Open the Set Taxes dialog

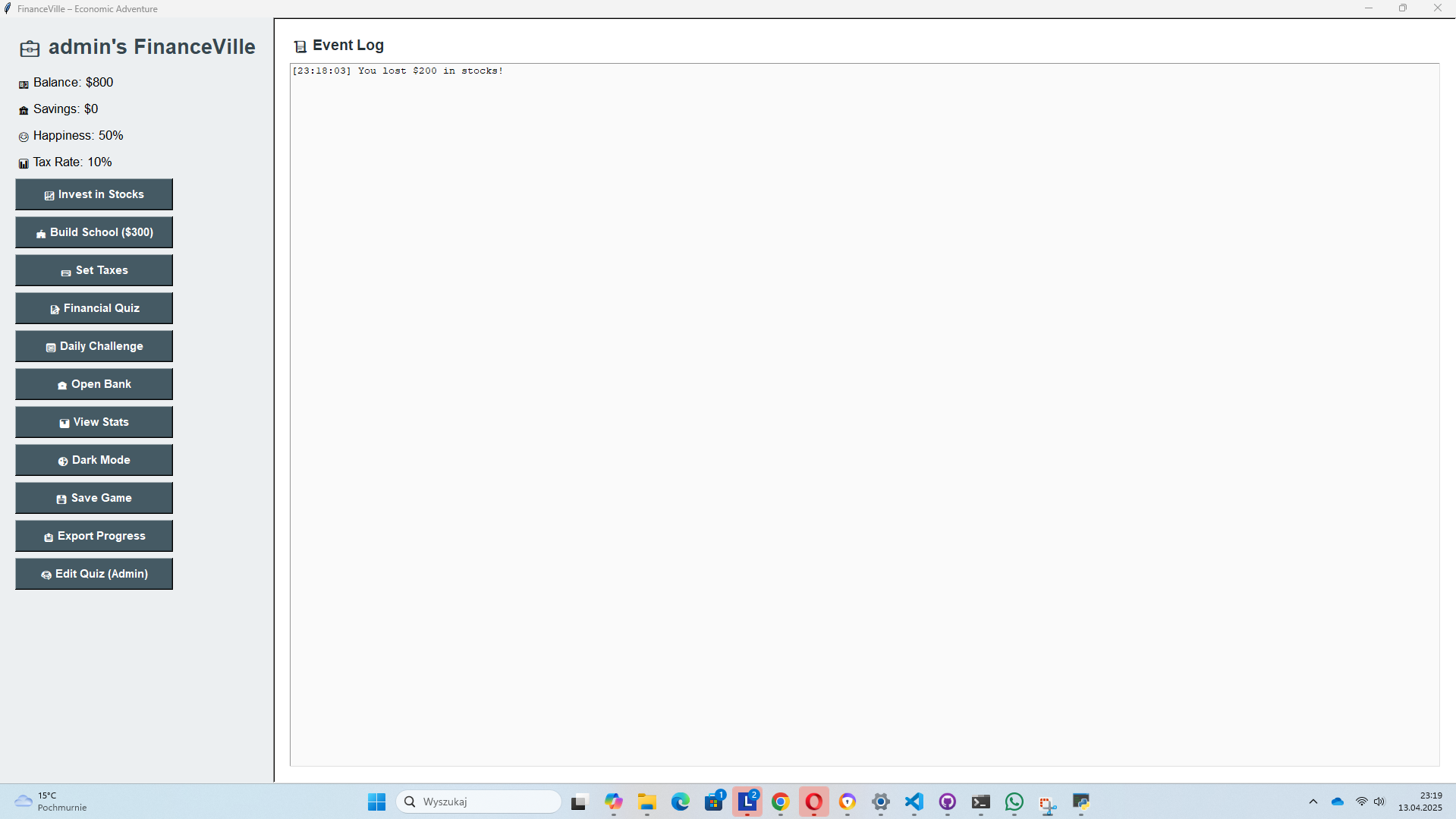click(x=94, y=270)
